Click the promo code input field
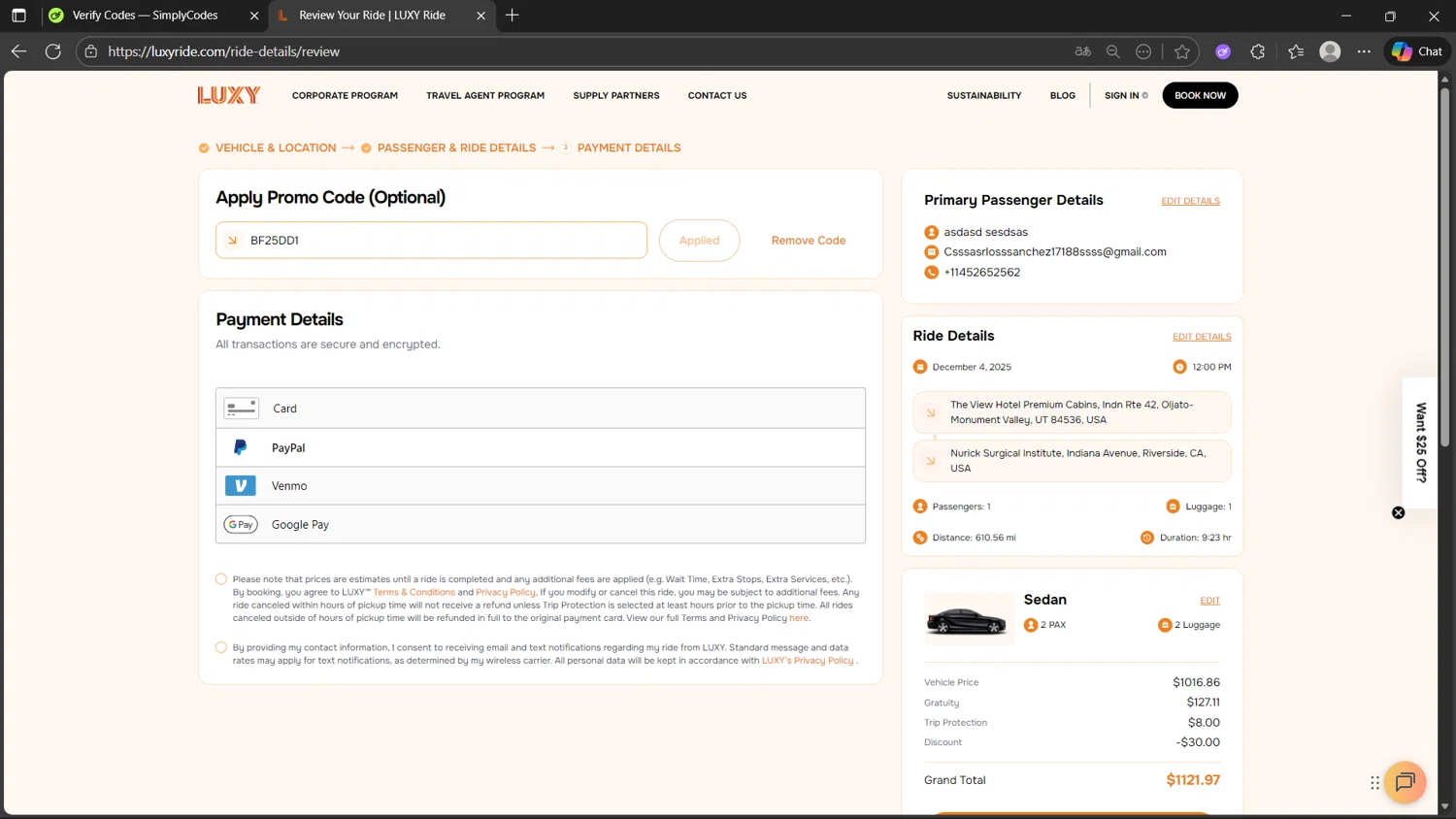The width and height of the screenshot is (1456, 819). point(431,241)
